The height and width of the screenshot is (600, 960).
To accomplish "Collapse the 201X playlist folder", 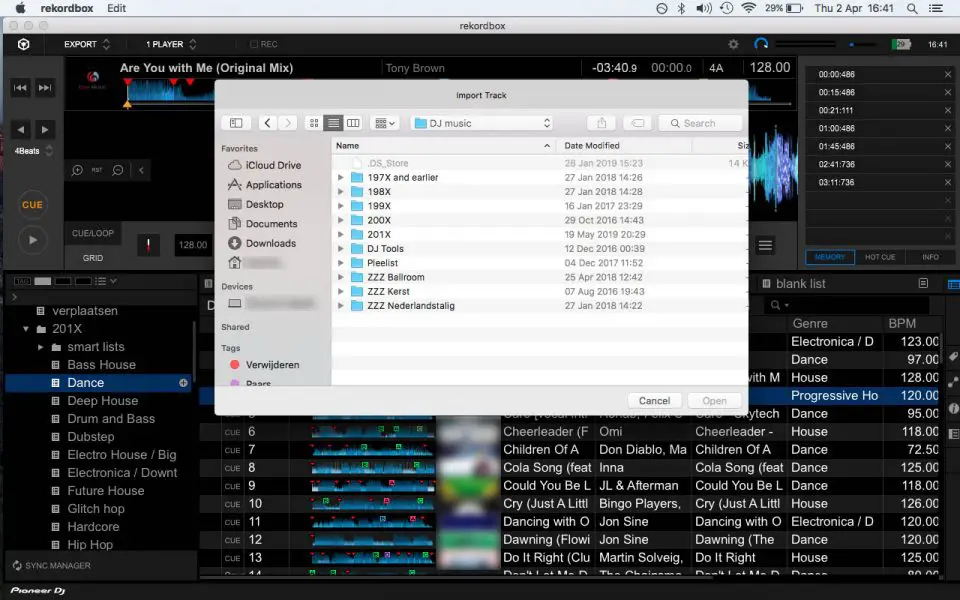I will pos(26,329).
